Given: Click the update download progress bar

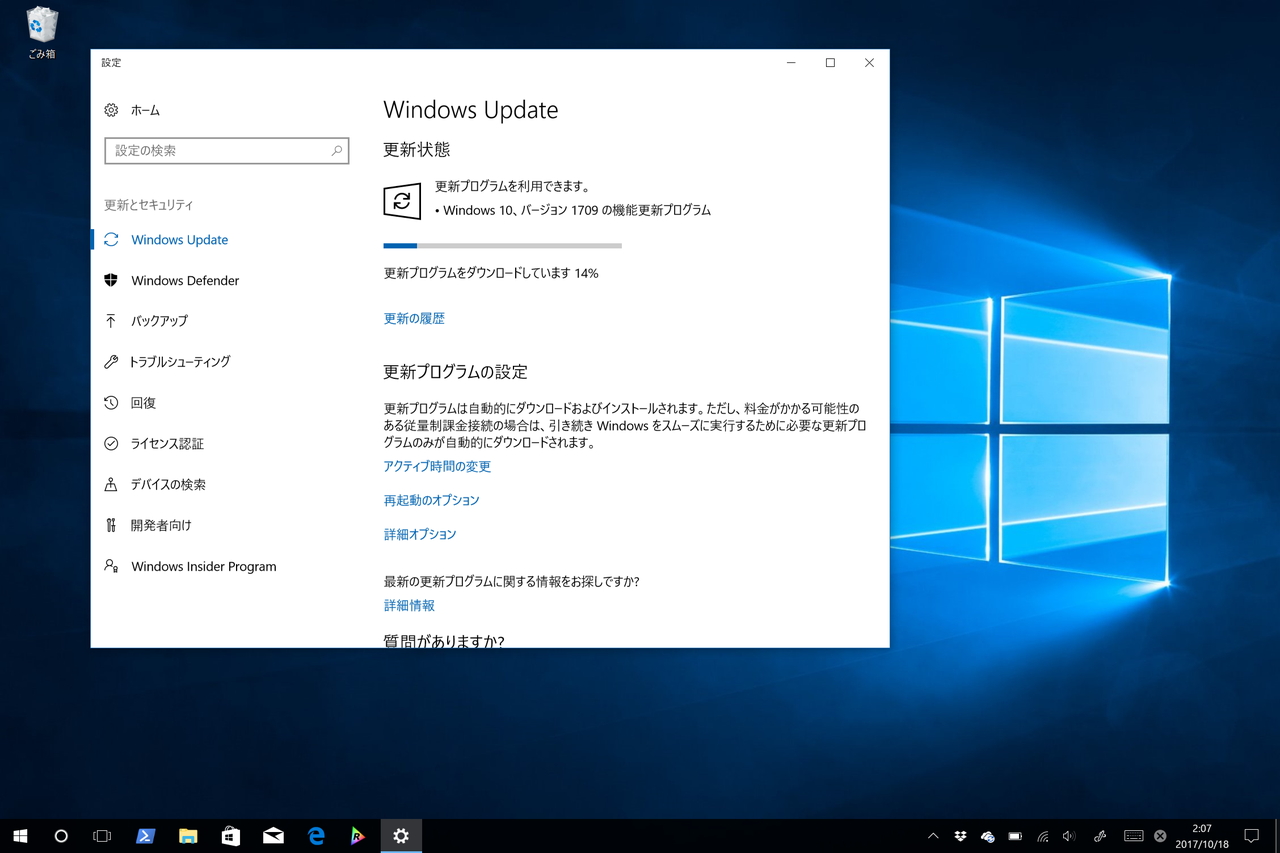Looking at the screenshot, I should [501, 245].
